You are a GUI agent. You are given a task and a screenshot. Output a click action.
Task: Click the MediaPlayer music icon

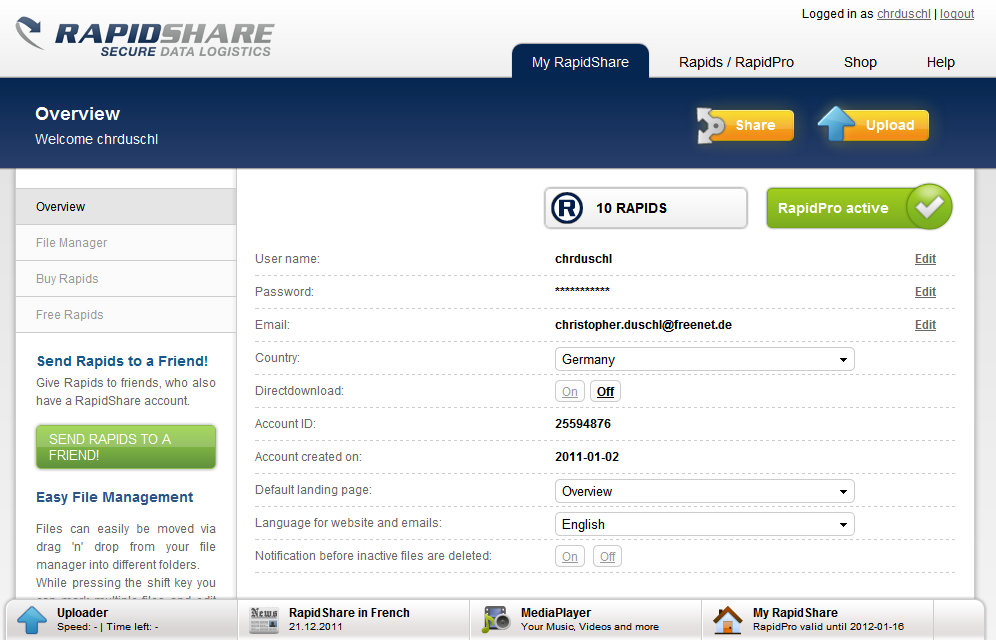[x=495, y=620]
